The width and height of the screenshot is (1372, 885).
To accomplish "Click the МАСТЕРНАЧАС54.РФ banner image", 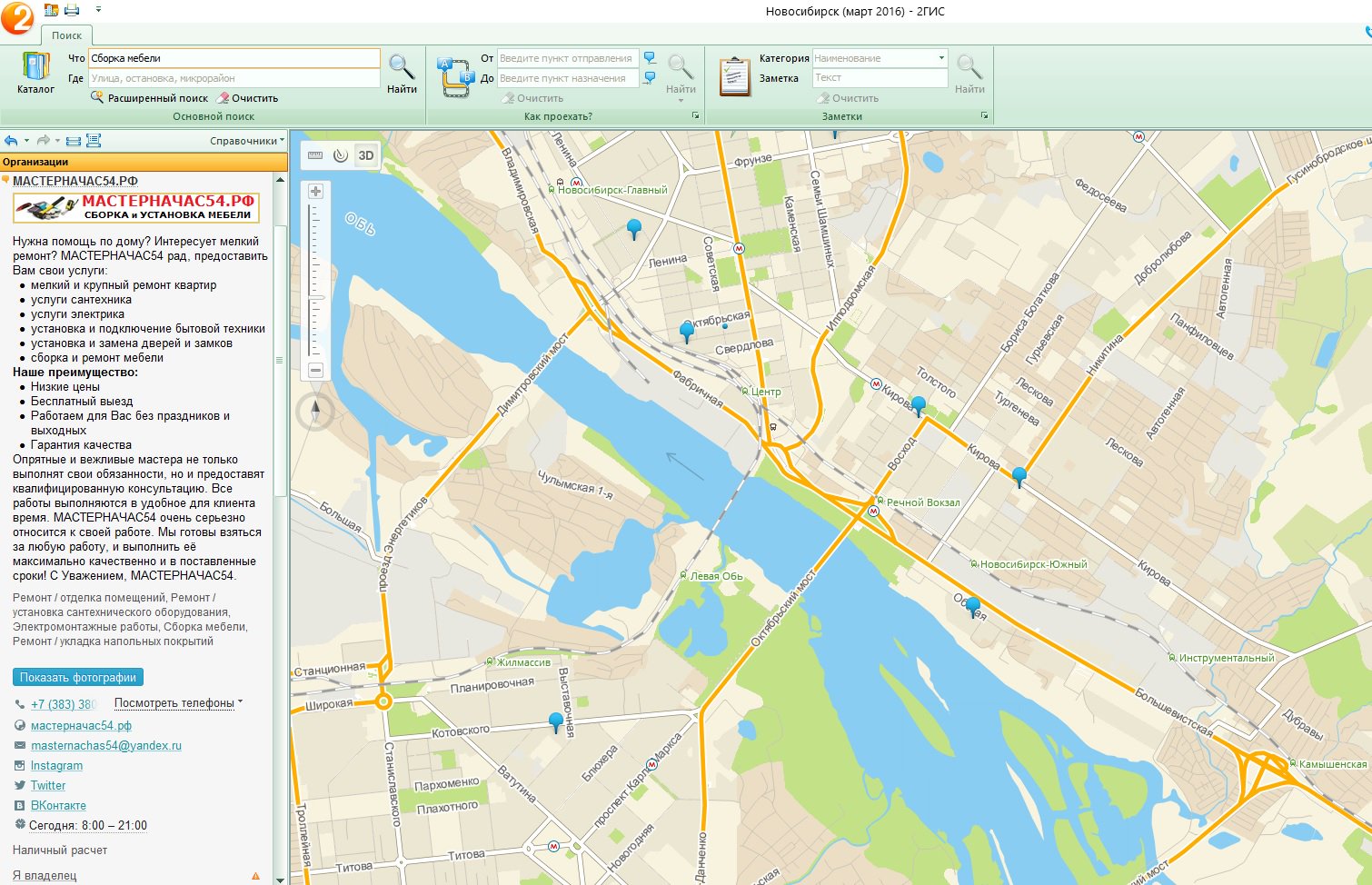I will (x=136, y=208).
